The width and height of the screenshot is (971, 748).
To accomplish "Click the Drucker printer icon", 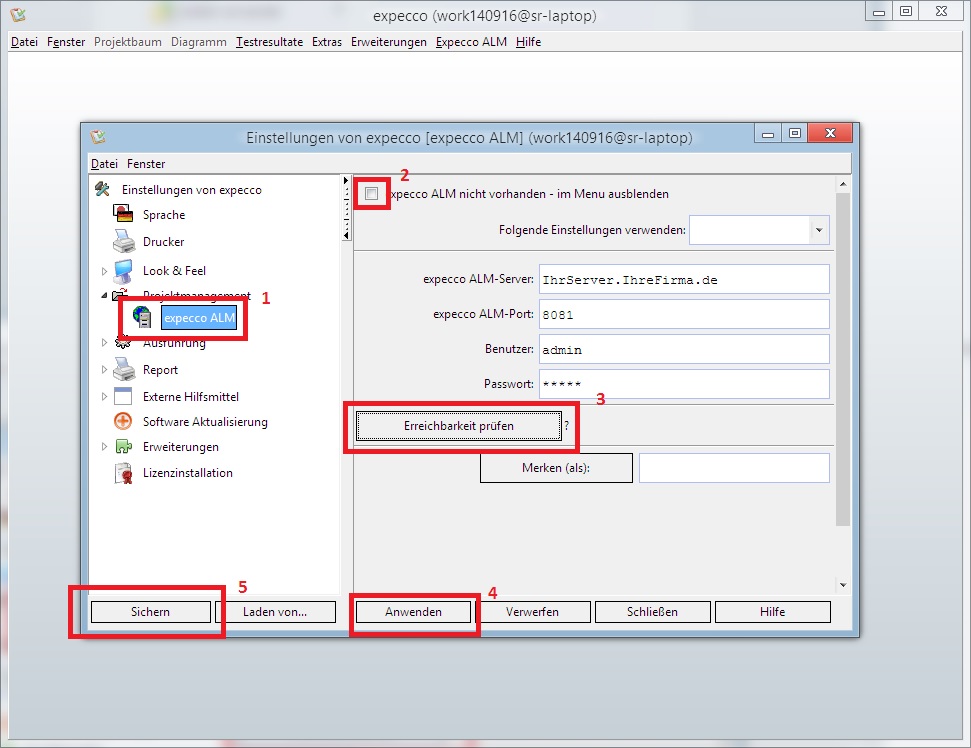I will [124, 242].
